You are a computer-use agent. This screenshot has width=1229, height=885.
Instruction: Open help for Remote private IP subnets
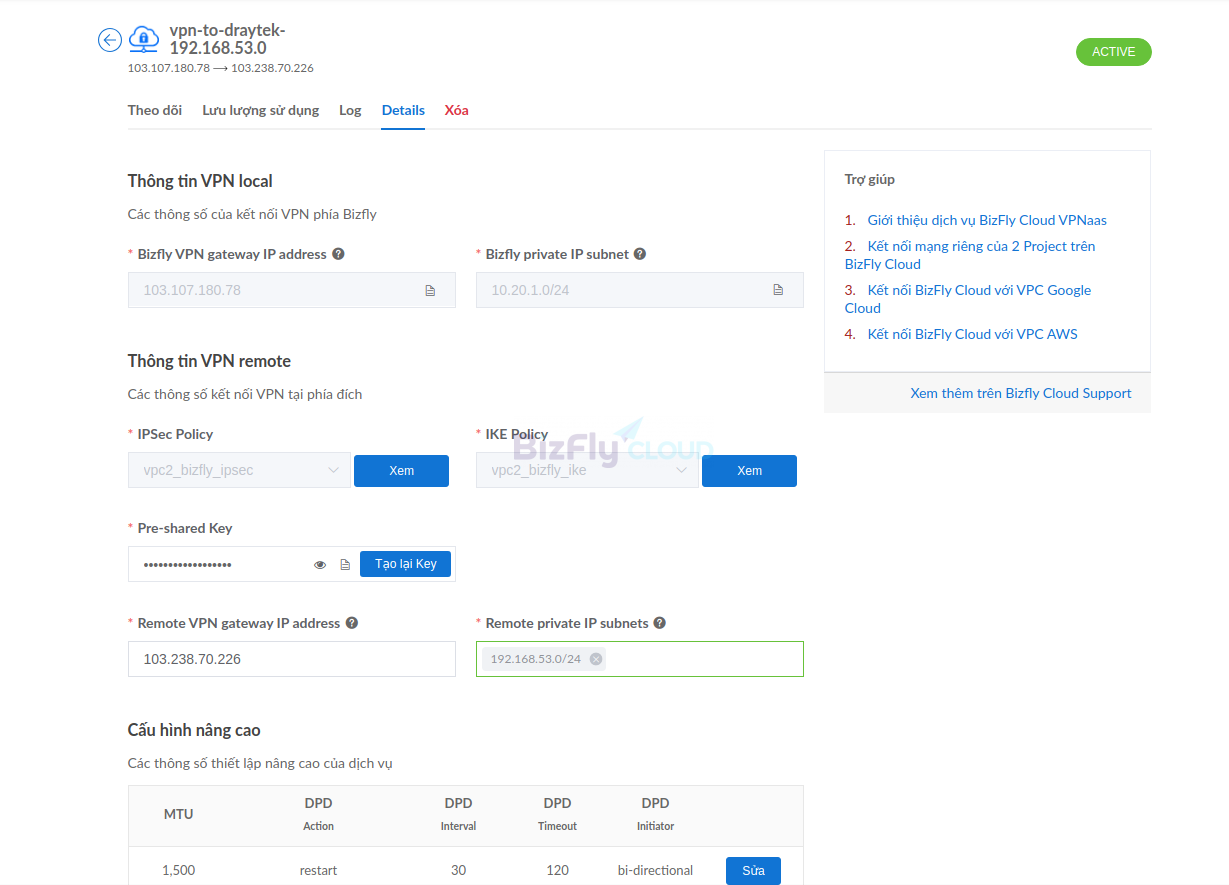660,623
